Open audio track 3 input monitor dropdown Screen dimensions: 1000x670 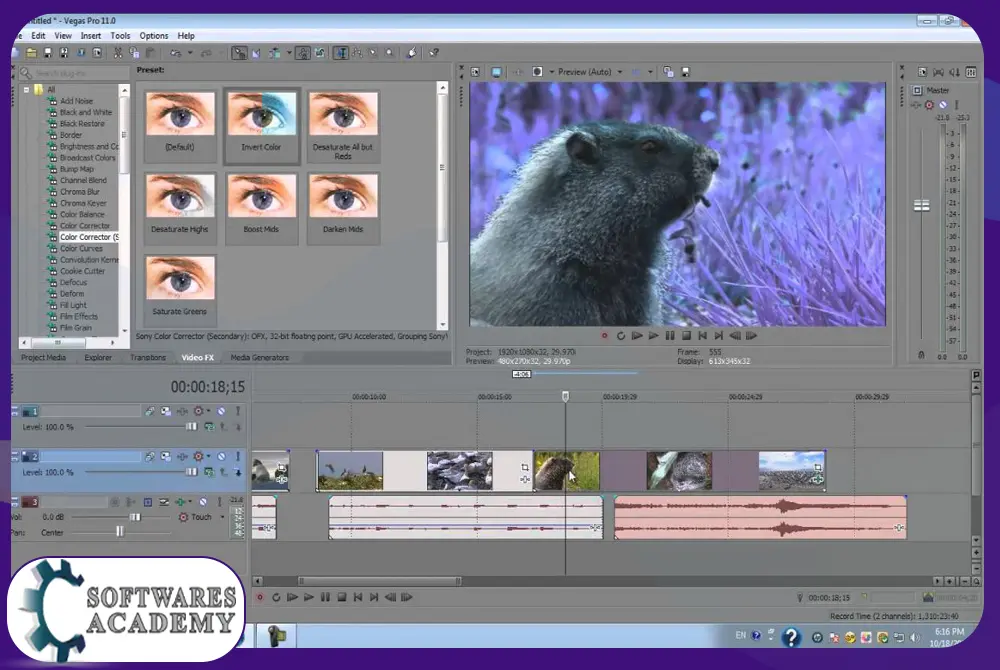(190, 502)
